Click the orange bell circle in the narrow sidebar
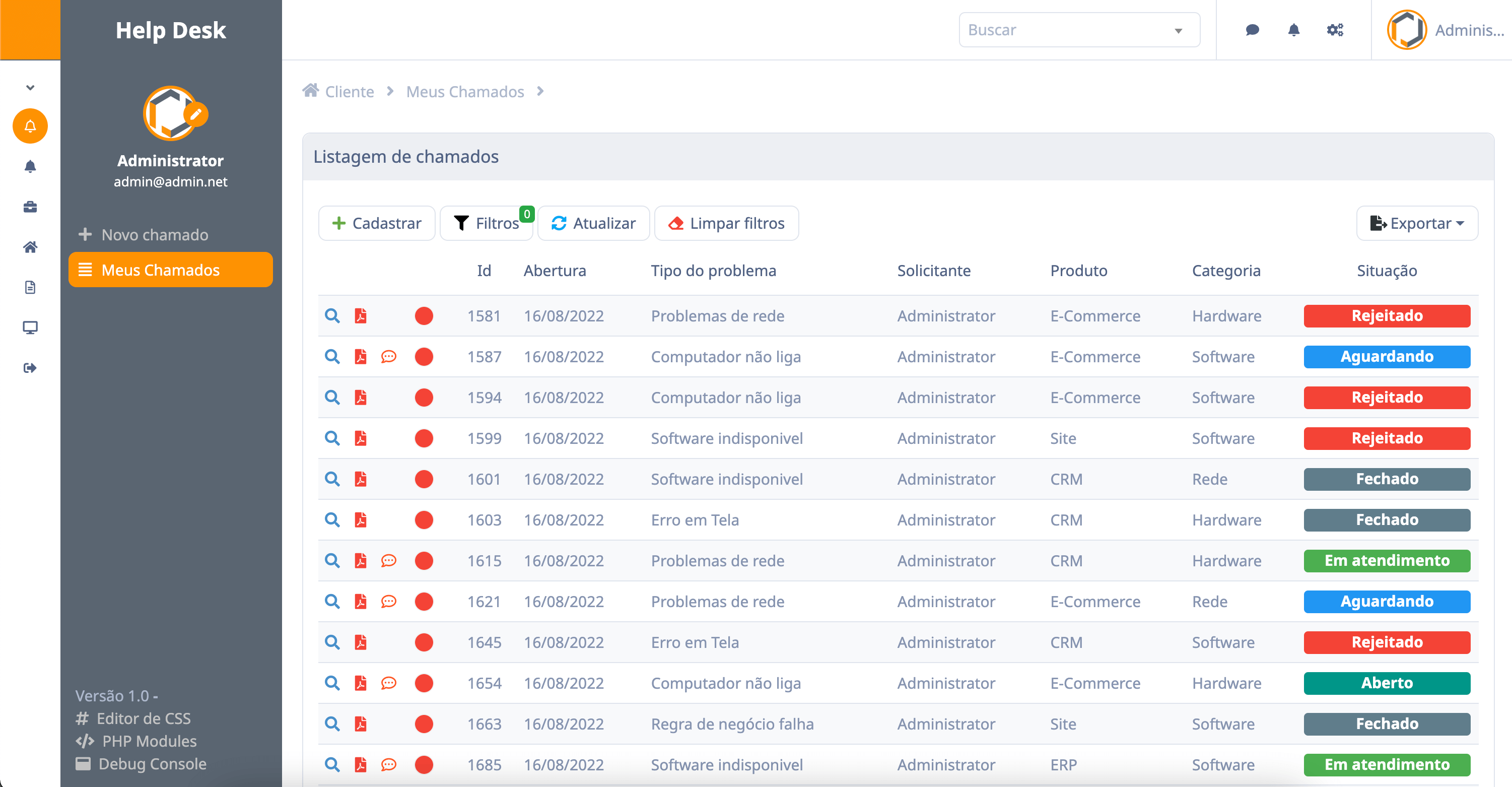 30,125
